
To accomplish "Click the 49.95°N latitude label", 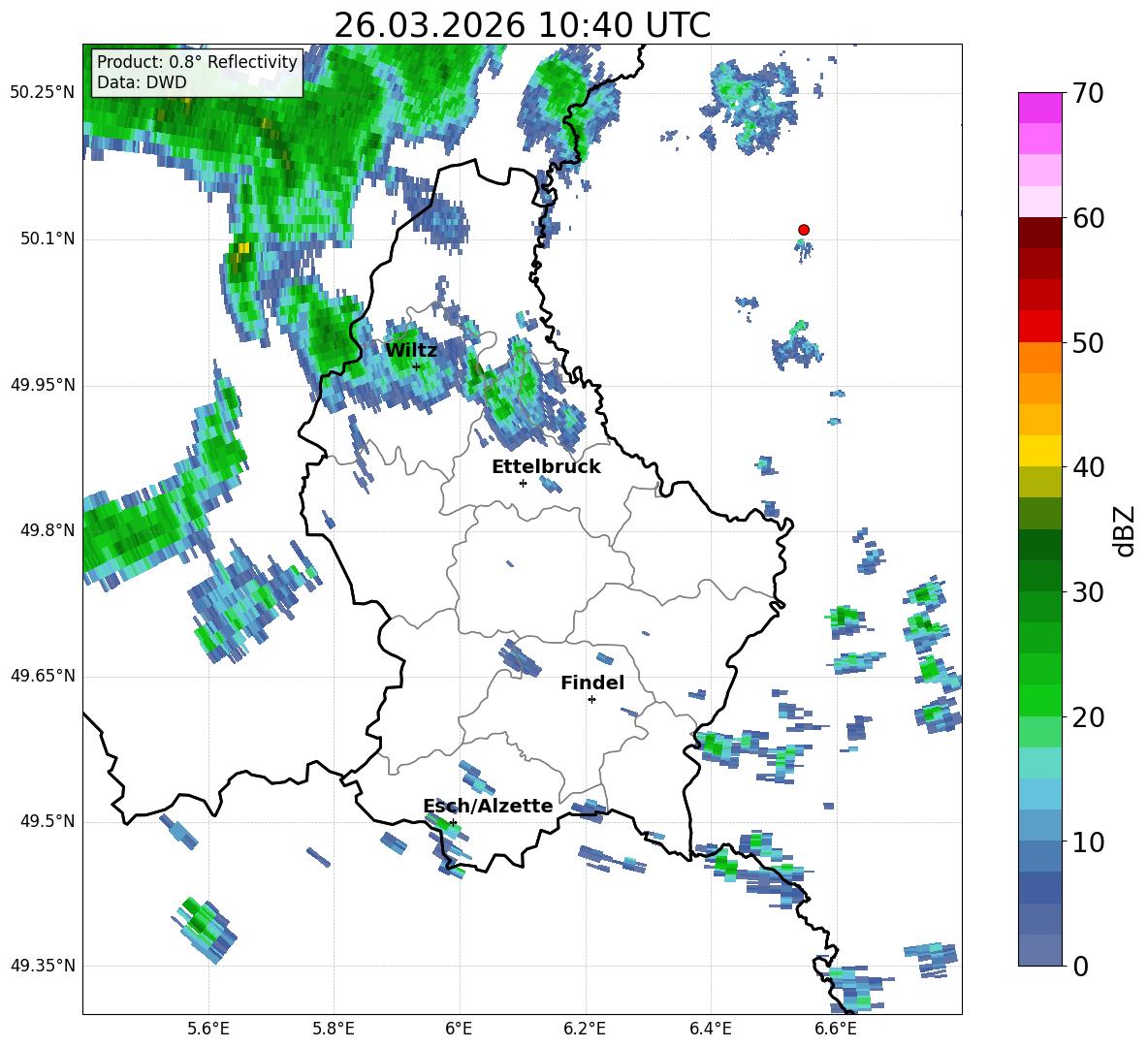I will [x=43, y=385].
